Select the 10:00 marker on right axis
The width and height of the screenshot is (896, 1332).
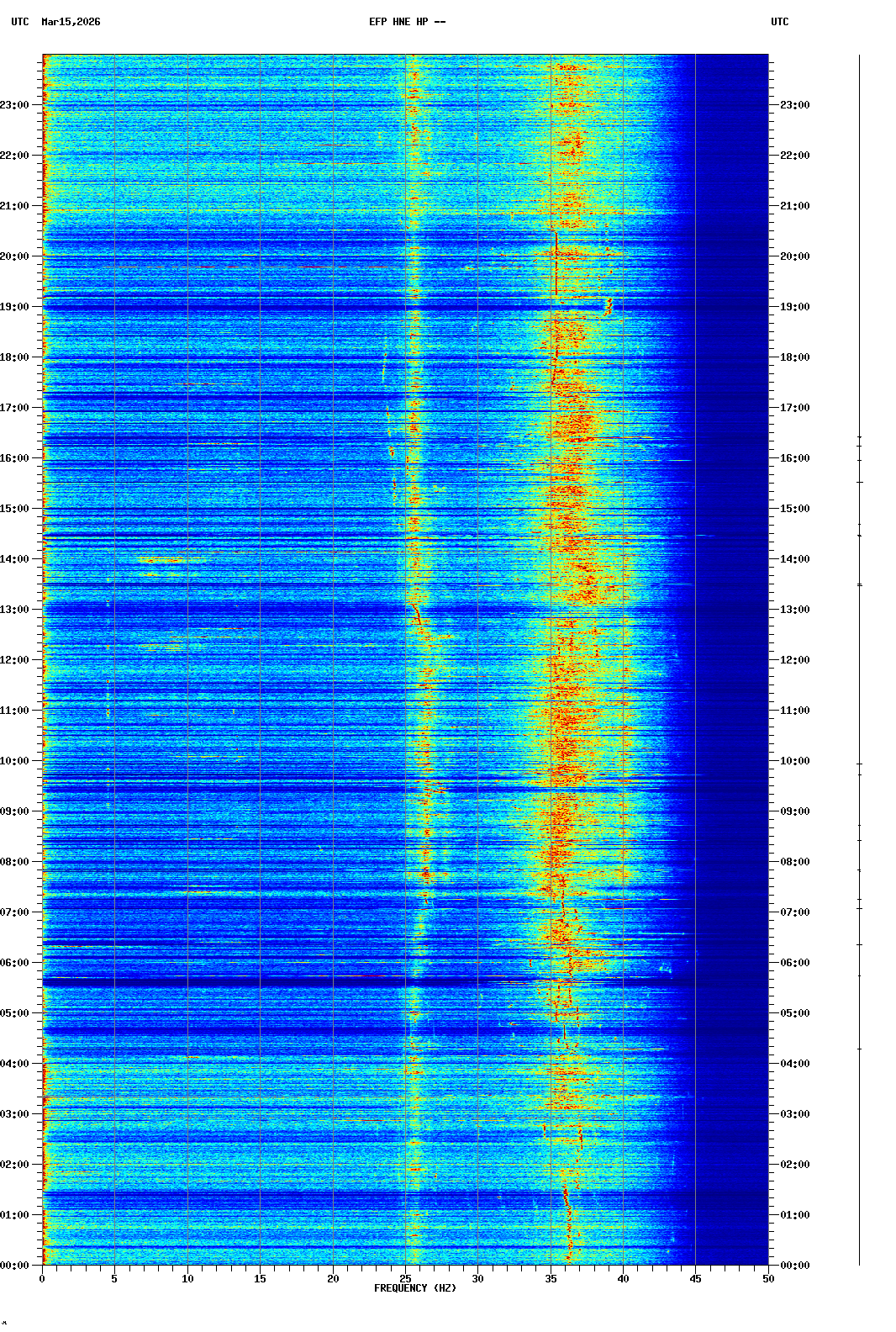click(x=794, y=761)
